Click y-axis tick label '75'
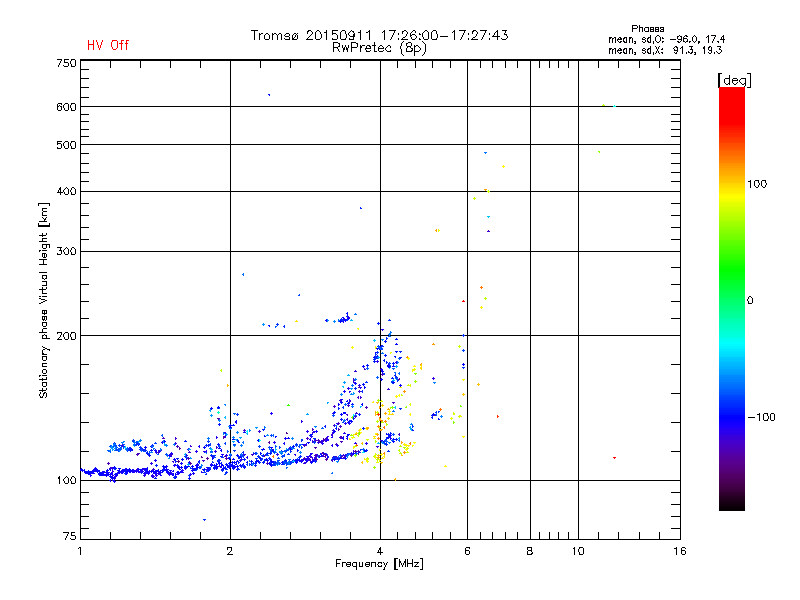This screenshot has width=800, height=600. (70, 536)
